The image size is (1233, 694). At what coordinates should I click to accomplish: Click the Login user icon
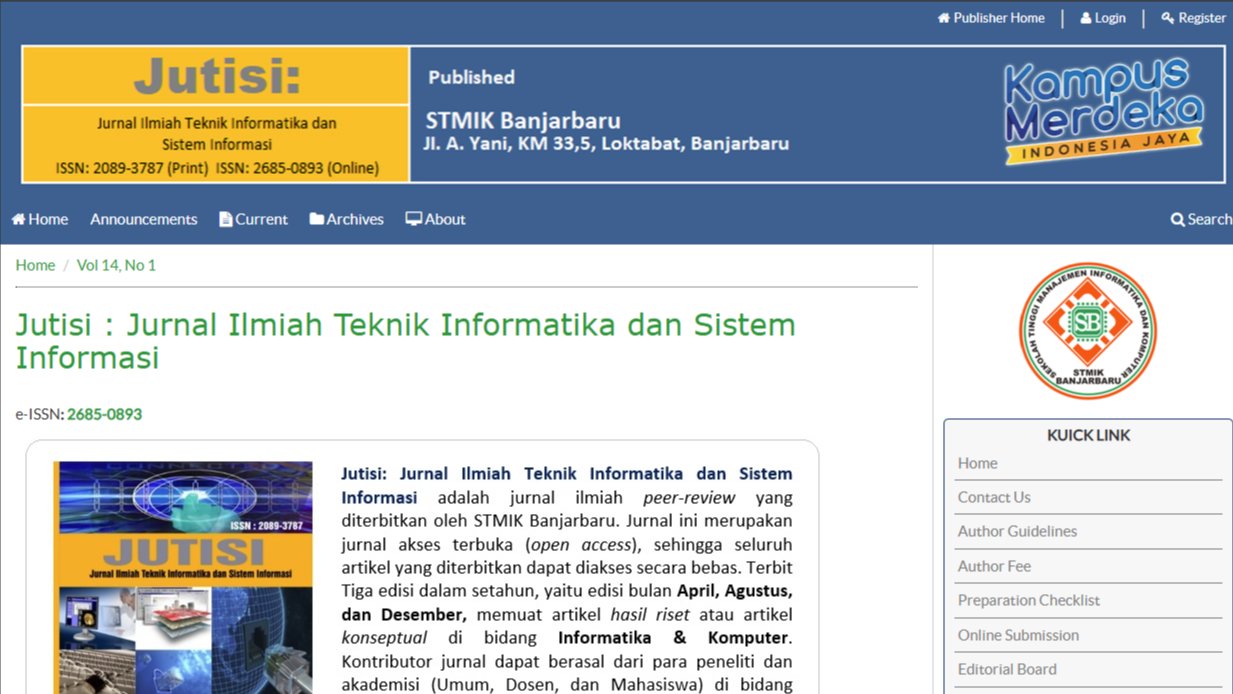(x=1086, y=18)
